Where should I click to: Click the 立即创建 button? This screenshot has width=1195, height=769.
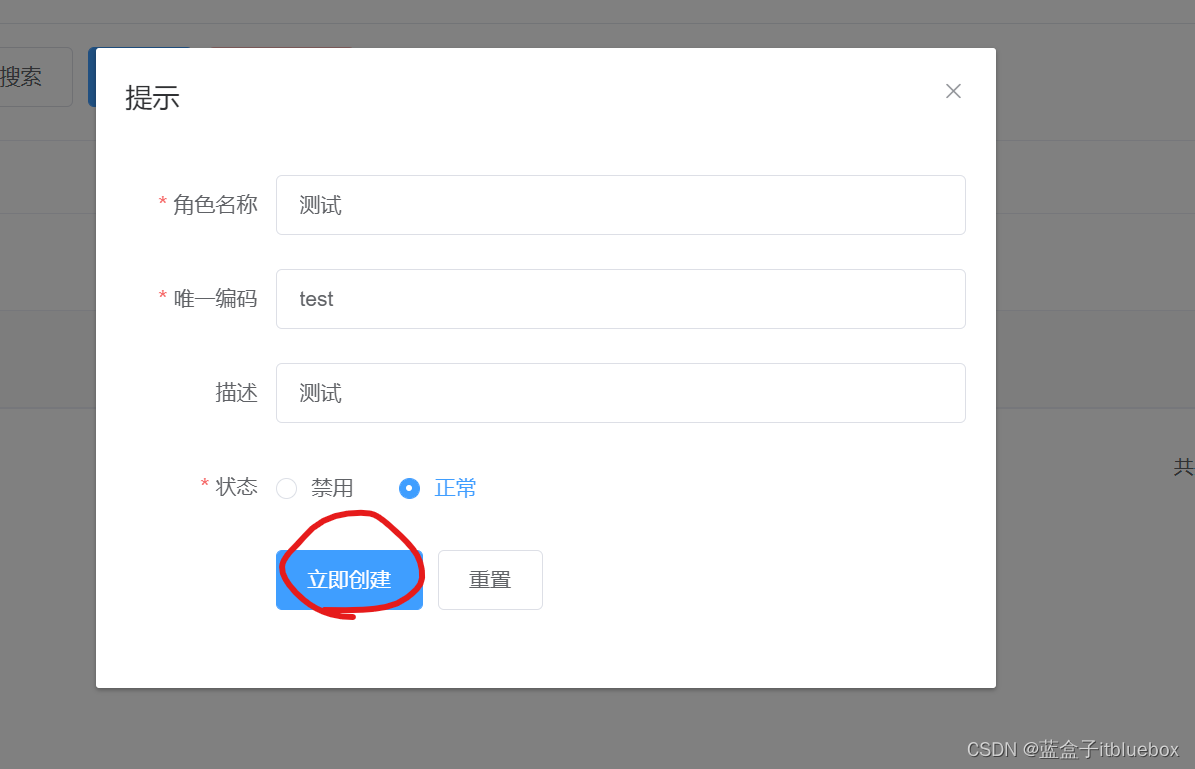(349, 580)
